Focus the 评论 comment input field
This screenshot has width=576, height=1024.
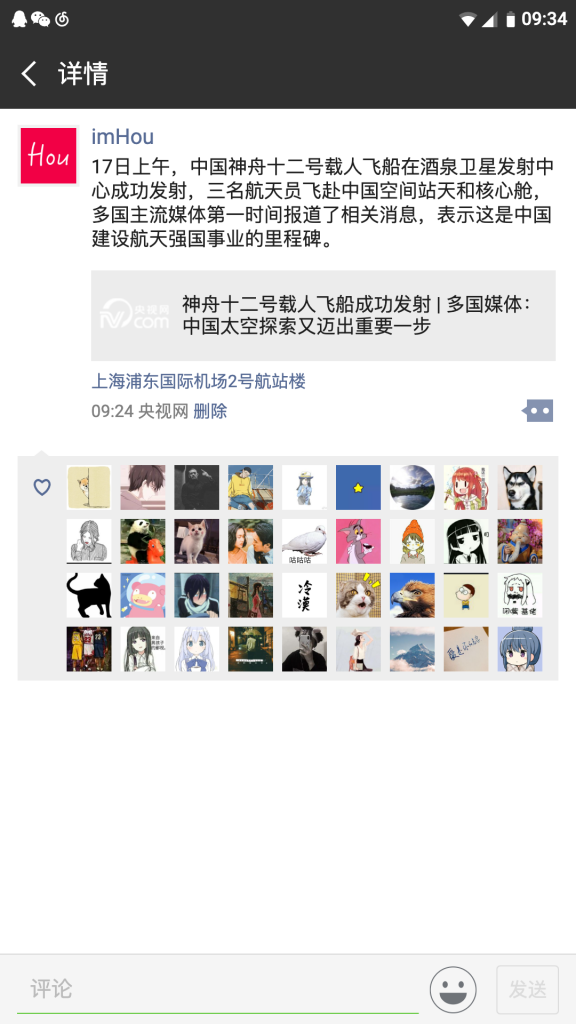coord(217,989)
